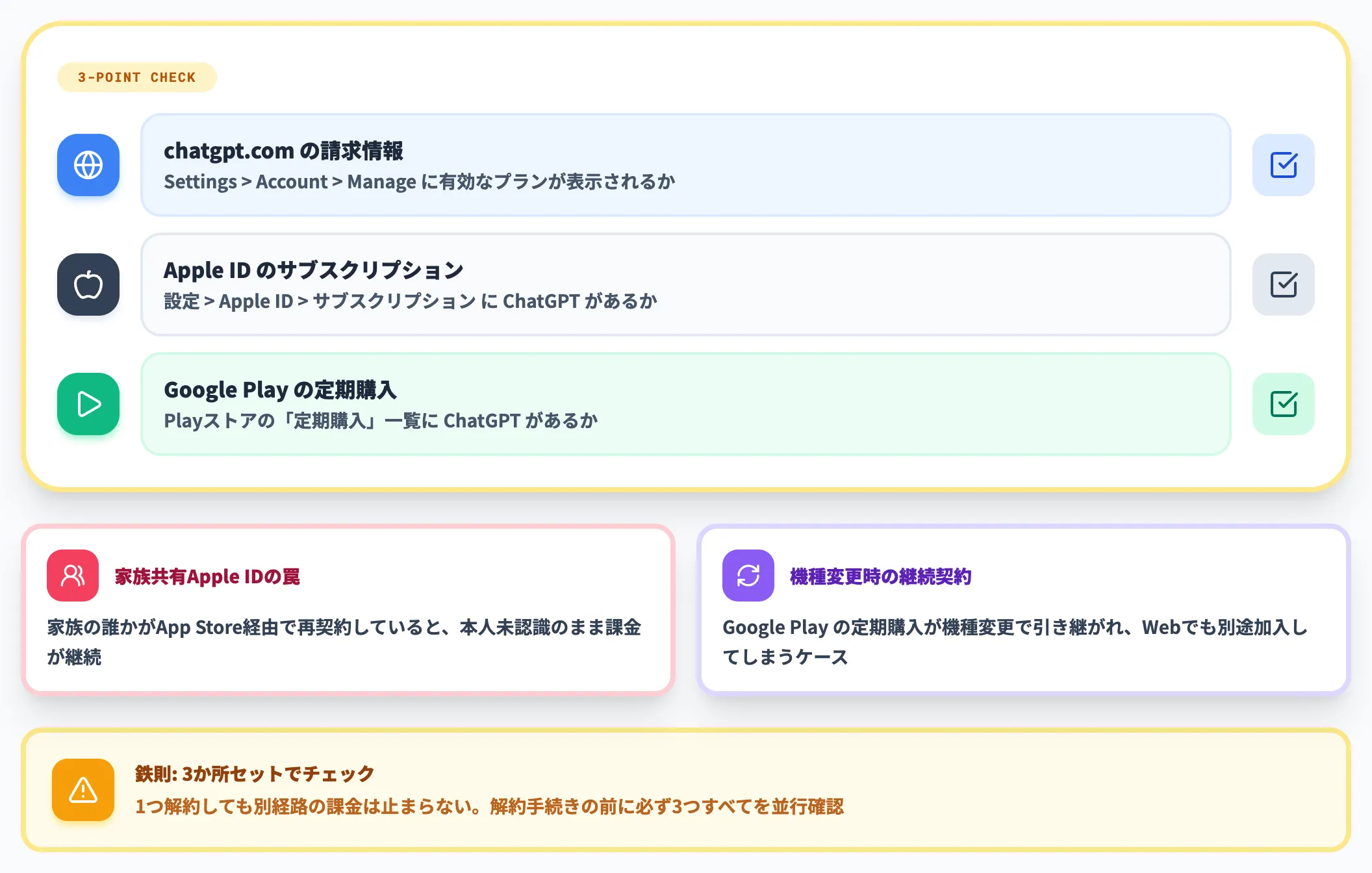The width and height of the screenshot is (1372, 873).
Task: Click the blue globe icon for chatgpt.com
Action: (88, 165)
